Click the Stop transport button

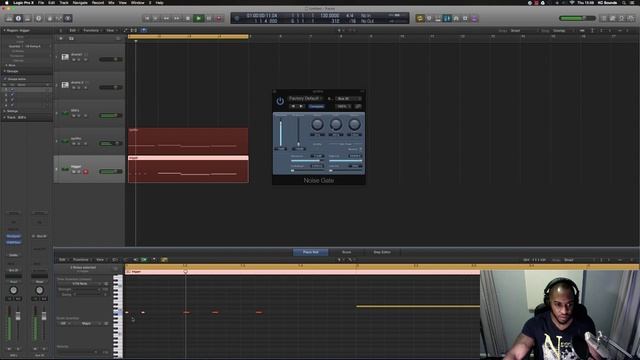pyautogui.click(x=188, y=18)
